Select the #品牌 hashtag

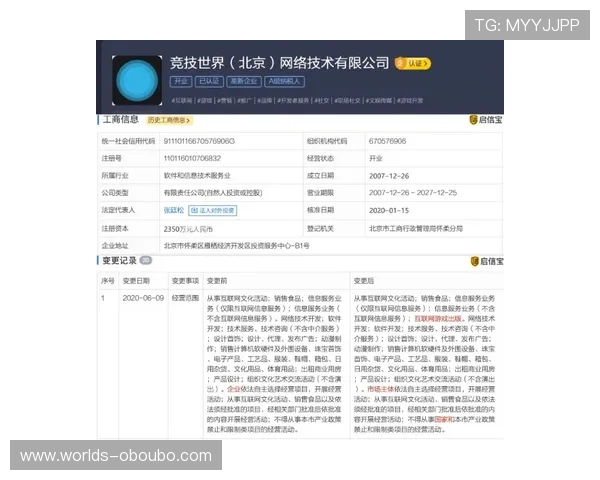(265, 101)
